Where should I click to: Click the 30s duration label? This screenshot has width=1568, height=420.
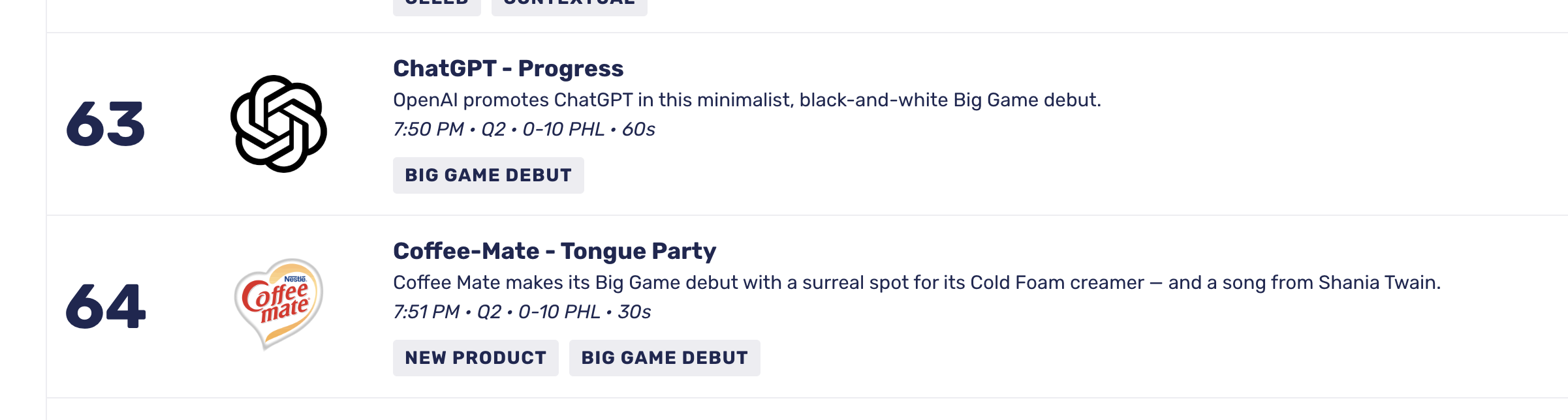click(635, 312)
